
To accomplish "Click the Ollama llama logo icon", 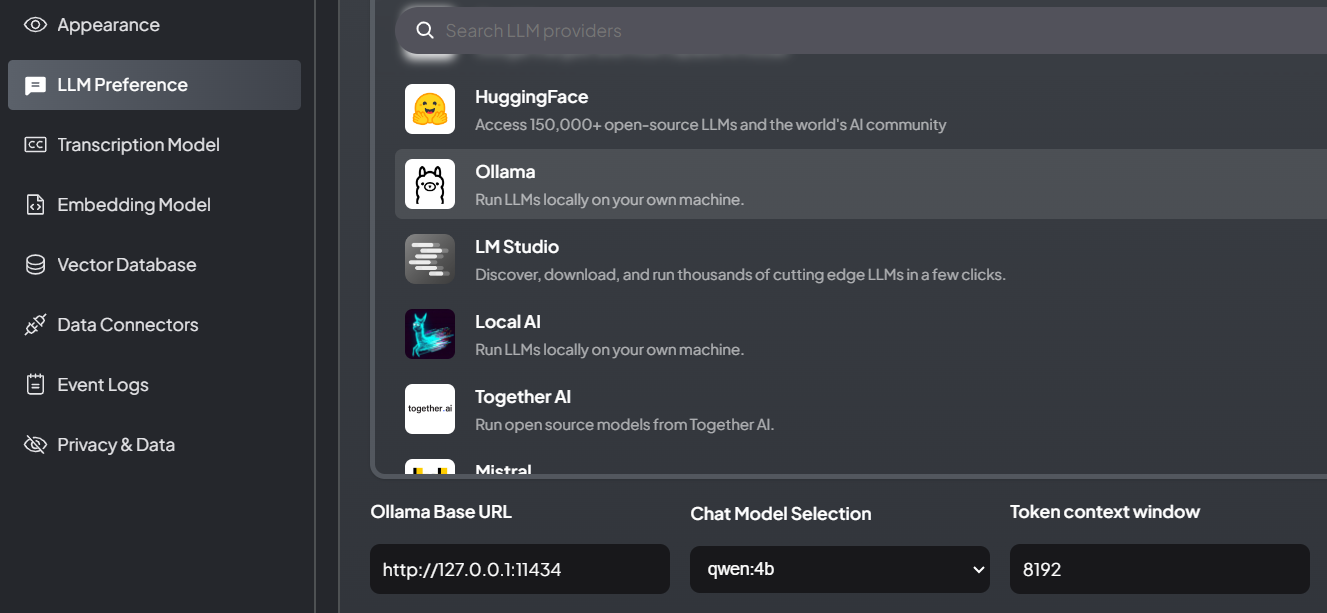I will point(430,184).
